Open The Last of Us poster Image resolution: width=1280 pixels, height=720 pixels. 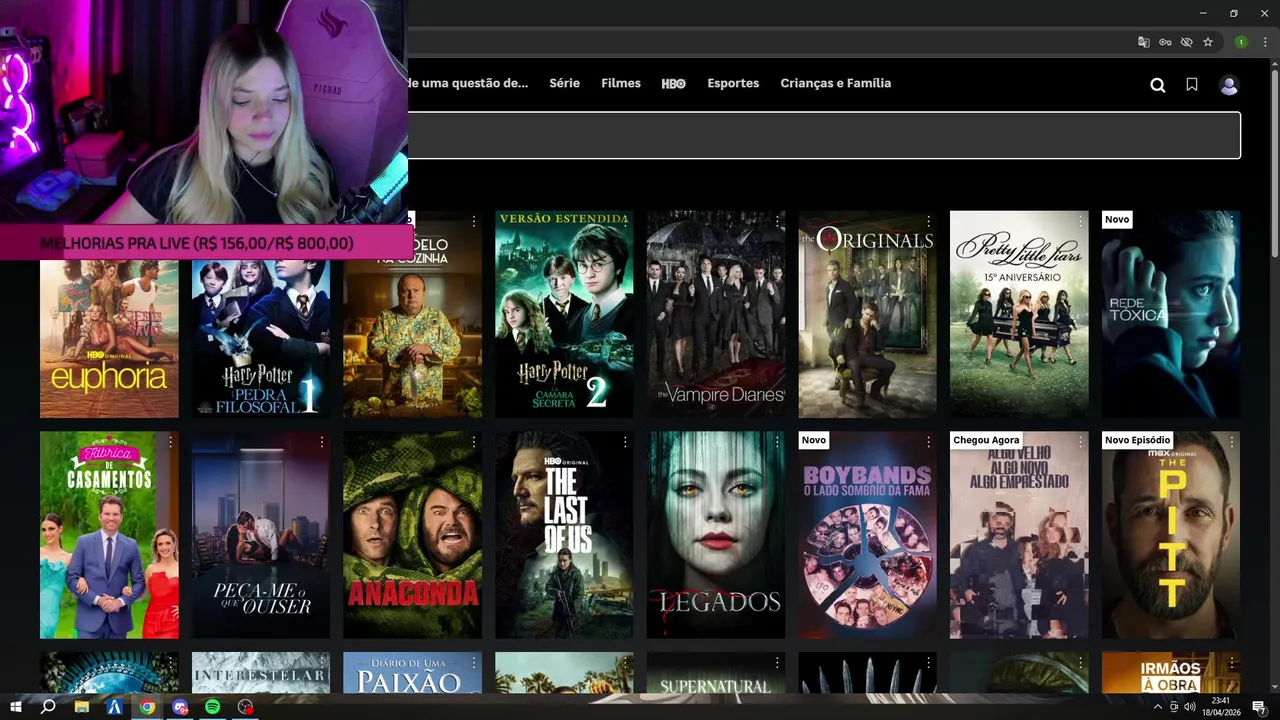point(564,535)
